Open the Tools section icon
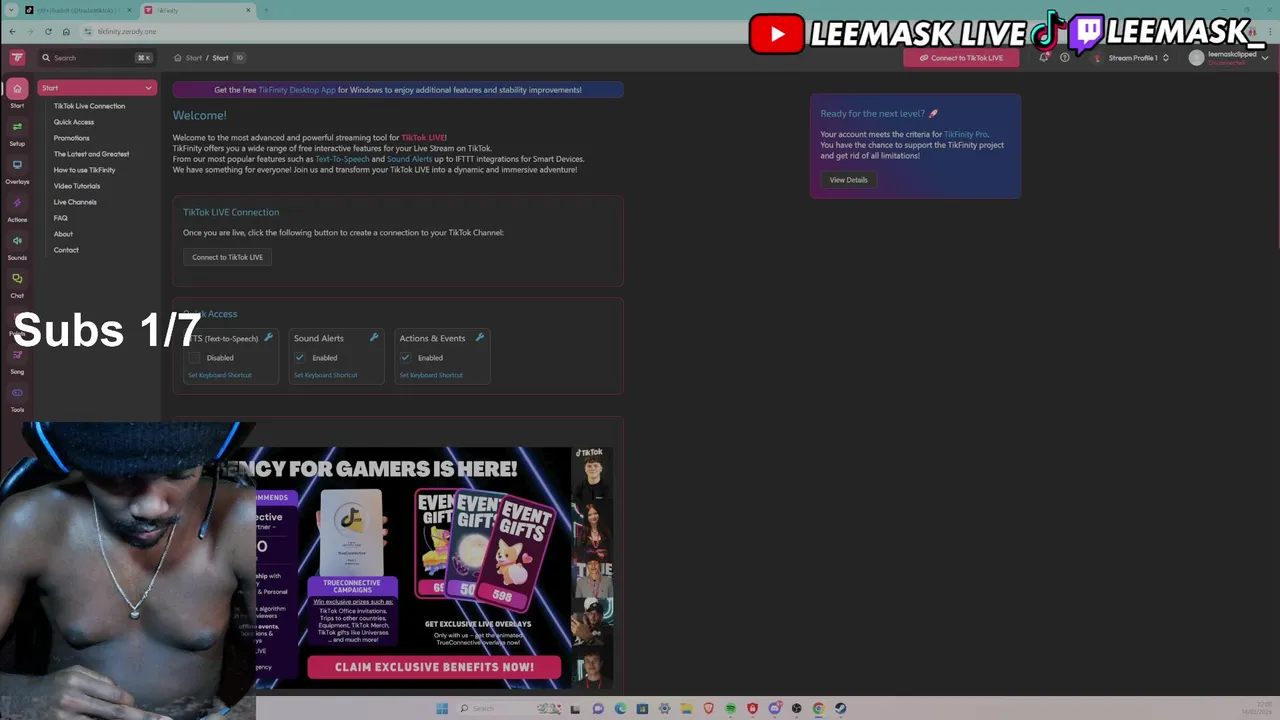 (17, 393)
